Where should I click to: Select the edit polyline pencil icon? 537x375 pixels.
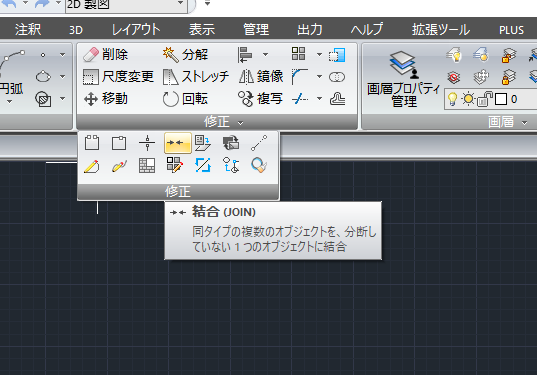pyautogui.click(x=92, y=166)
